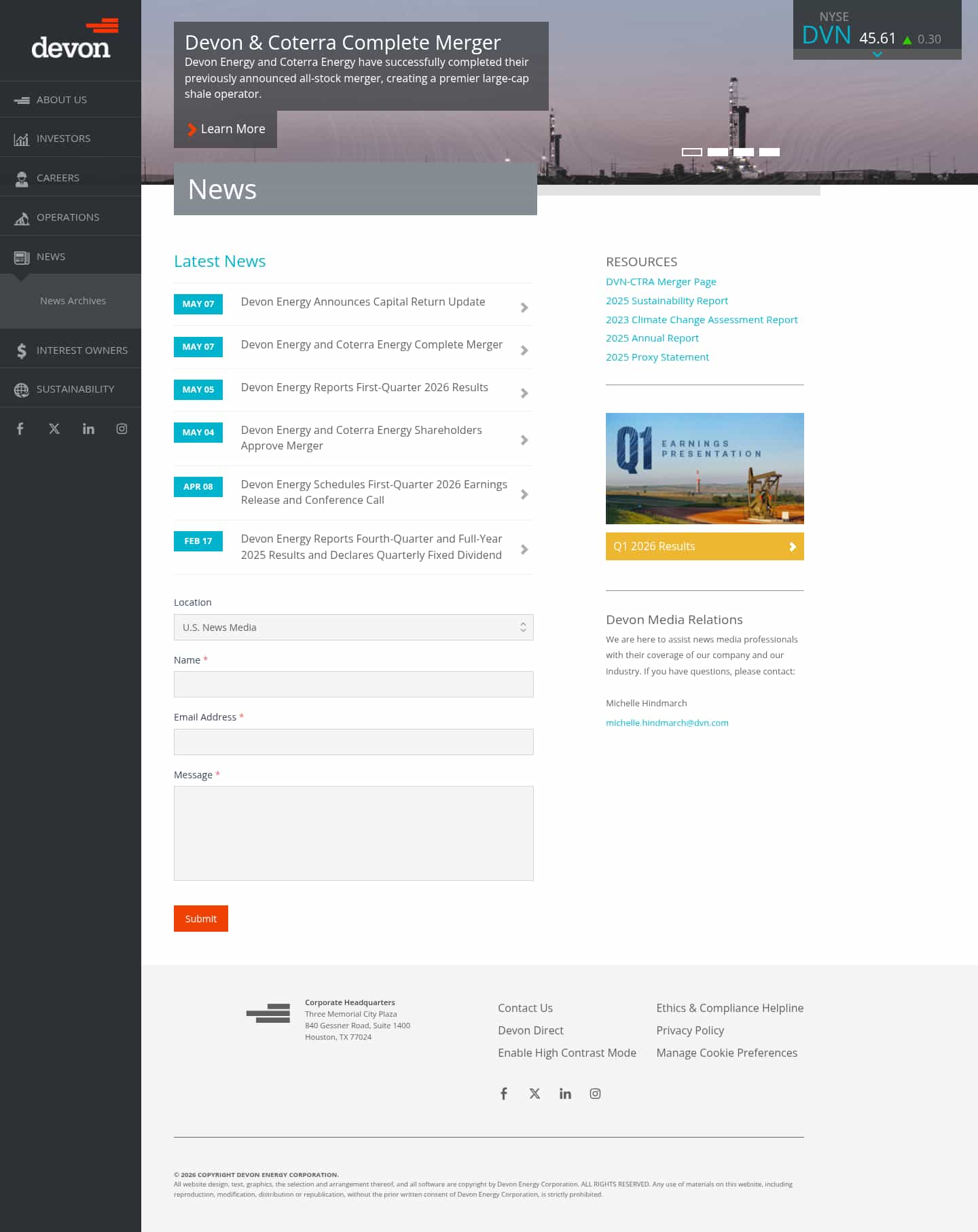Open 2025 Annual Report link
Image resolution: width=978 pixels, height=1232 pixels.
pyautogui.click(x=652, y=338)
